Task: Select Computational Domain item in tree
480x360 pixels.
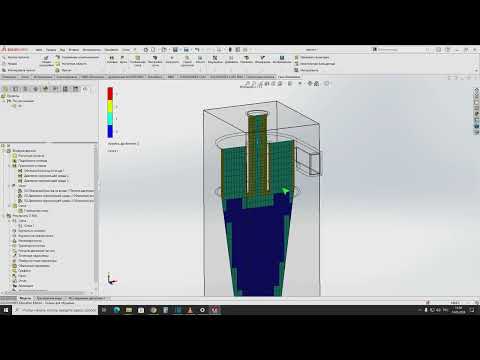Action: 28,156
